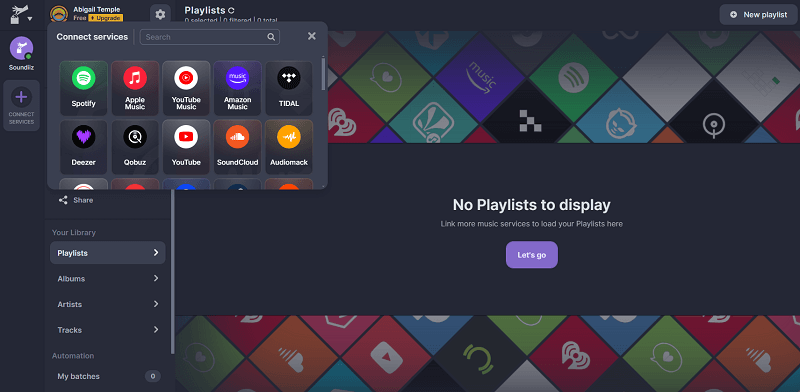Click the services panel scrollbar
This screenshot has height=392, width=800.
click(x=323, y=74)
